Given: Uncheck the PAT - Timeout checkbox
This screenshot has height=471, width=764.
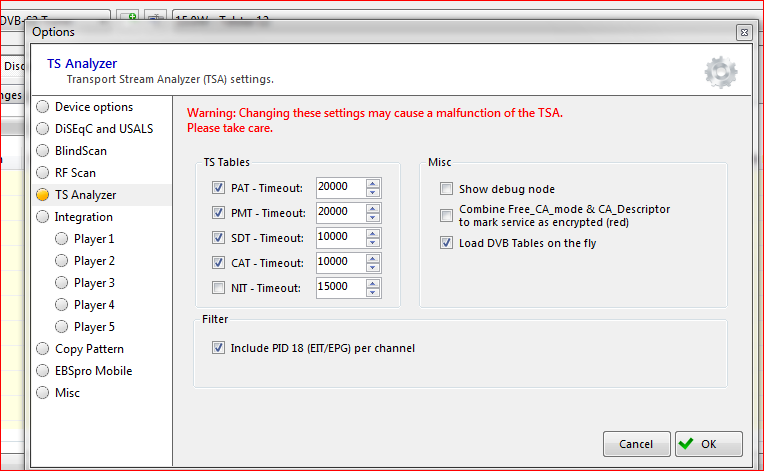Looking at the screenshot, I should (218, 187).
